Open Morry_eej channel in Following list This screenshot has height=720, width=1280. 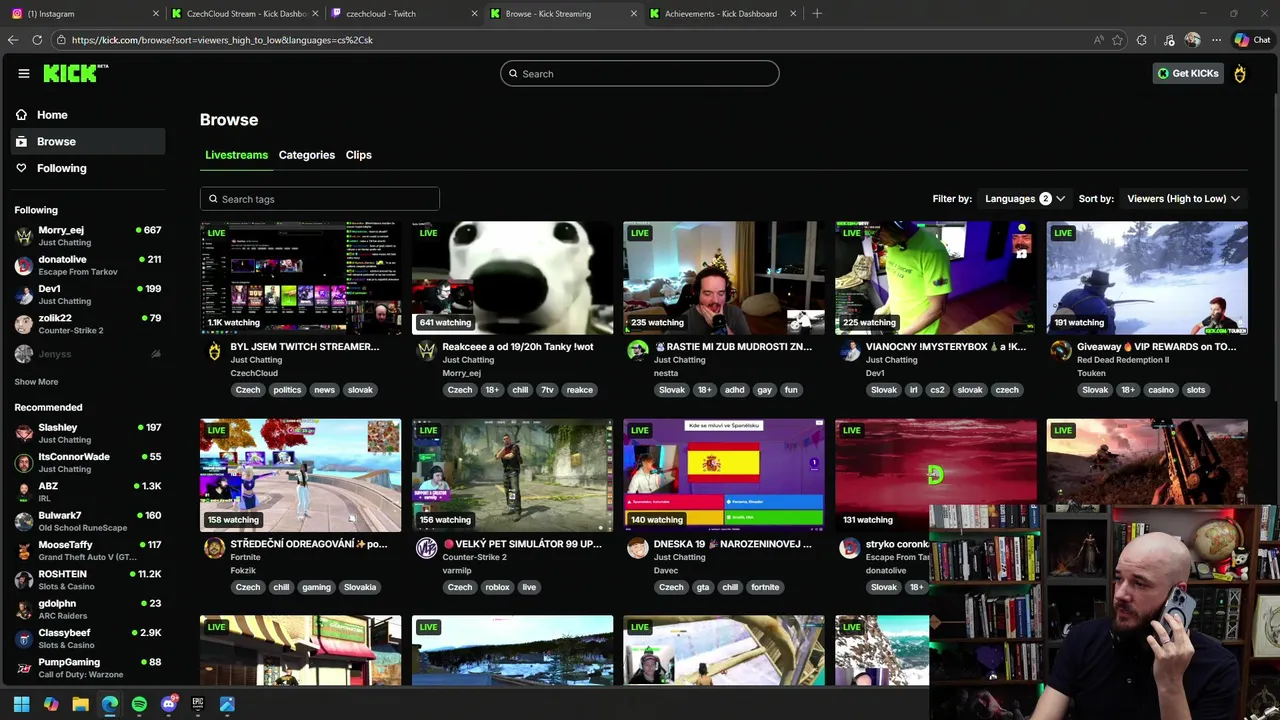(x=88, y=236)
